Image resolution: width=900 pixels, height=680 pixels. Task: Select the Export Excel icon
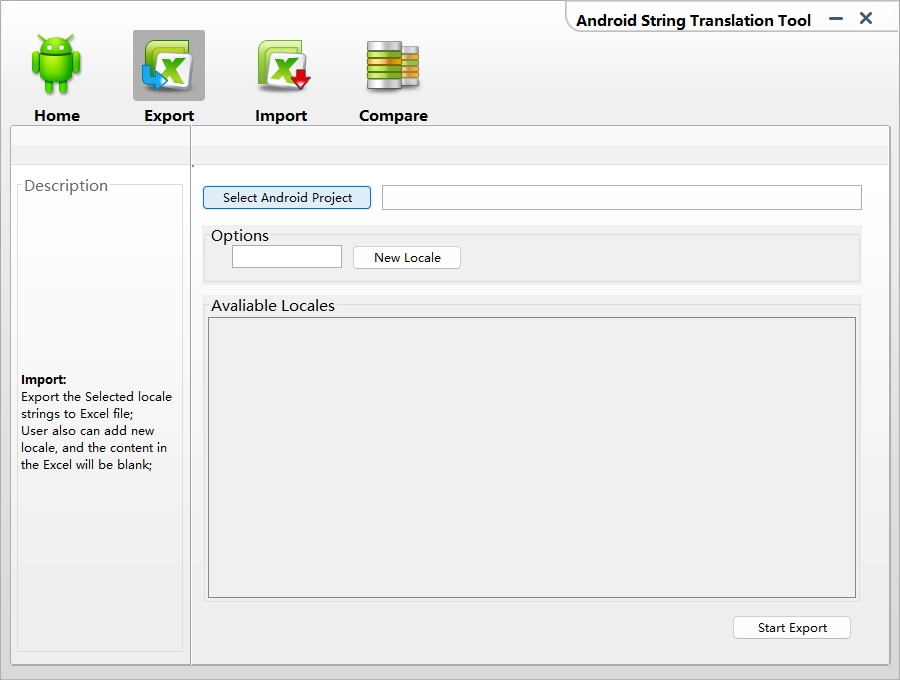[169, 65]
